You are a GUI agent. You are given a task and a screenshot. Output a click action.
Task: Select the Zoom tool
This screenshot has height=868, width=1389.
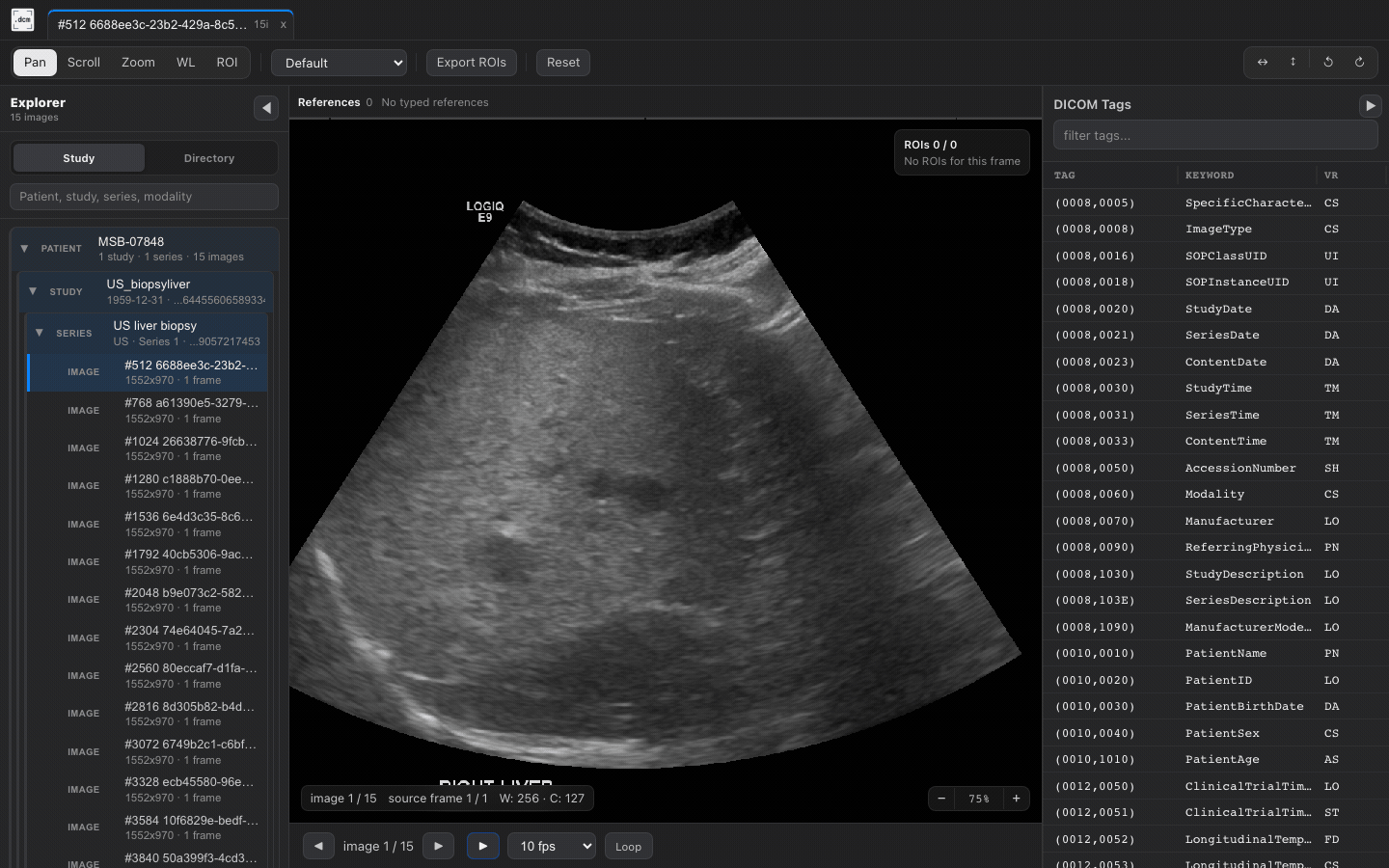tap(138, 63)
